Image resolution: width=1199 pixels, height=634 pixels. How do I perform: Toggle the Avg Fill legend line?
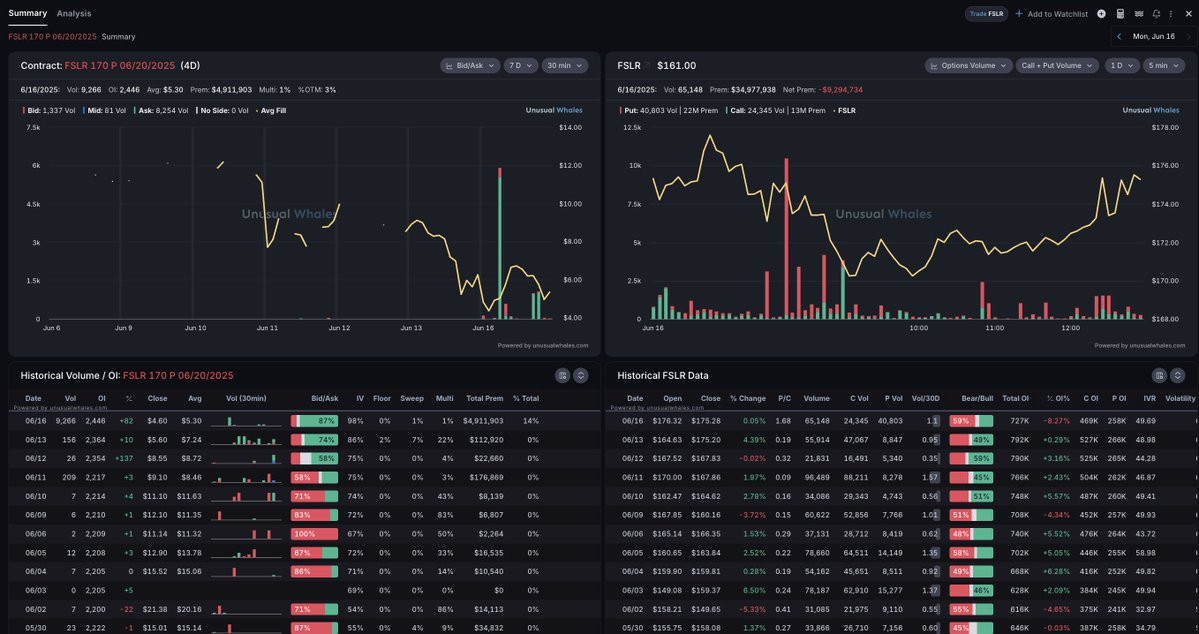[x=271, y=110]
